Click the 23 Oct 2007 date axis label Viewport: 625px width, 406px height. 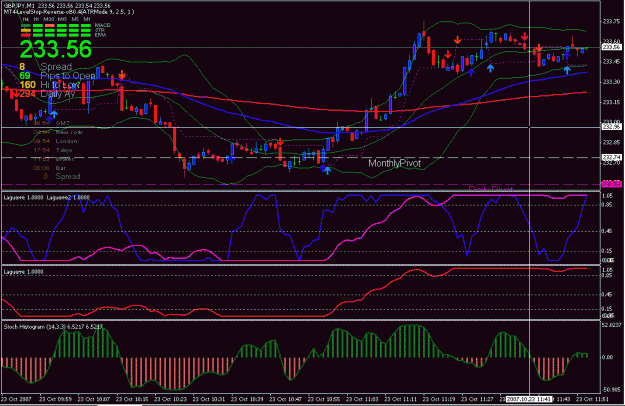[x=16, y=399]
